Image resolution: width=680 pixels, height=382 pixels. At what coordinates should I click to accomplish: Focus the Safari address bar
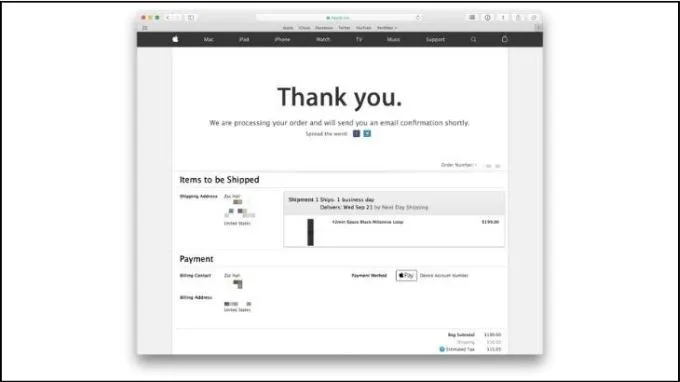(x=338, y=18)
